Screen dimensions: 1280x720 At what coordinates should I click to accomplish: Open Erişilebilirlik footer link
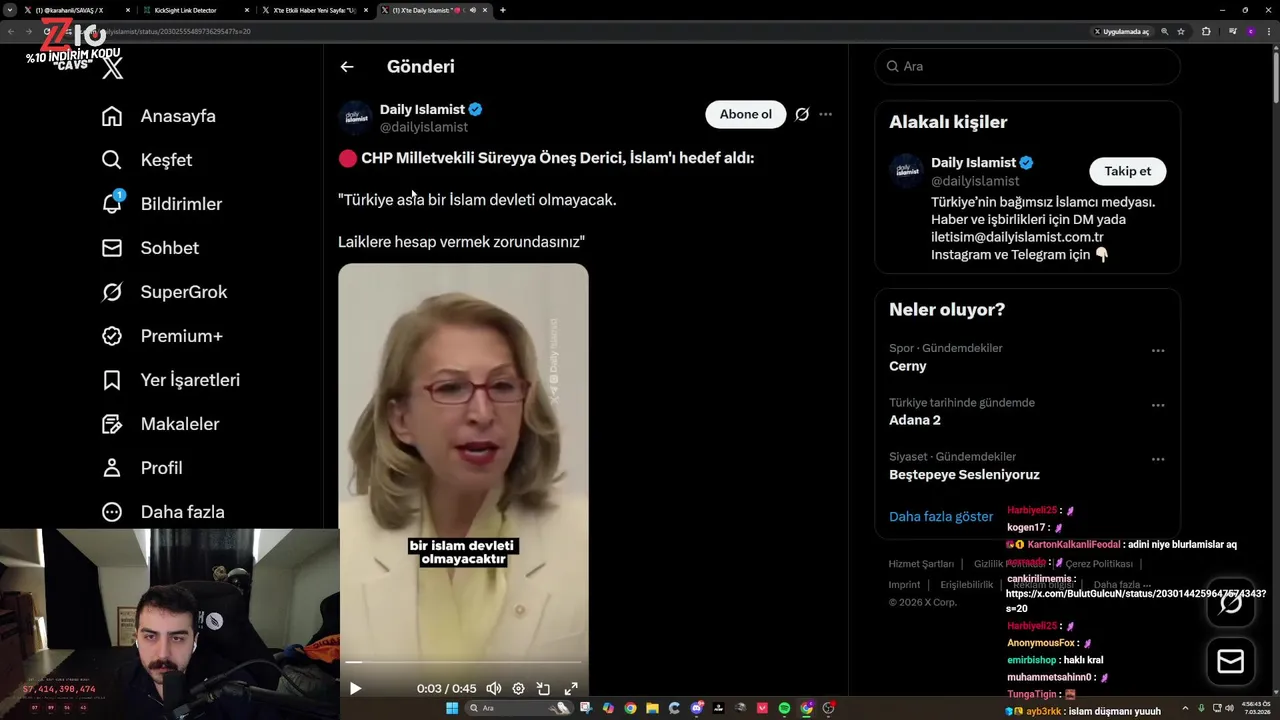pyautogui.click(x=966, y=585)
